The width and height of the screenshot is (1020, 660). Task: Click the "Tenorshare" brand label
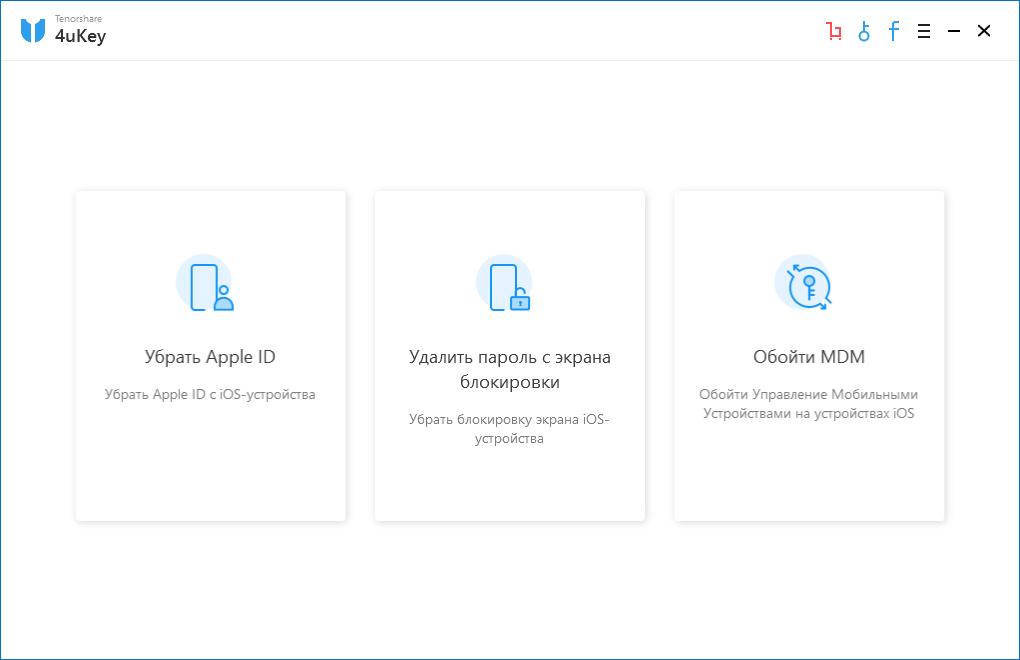[x=78, y=19]
